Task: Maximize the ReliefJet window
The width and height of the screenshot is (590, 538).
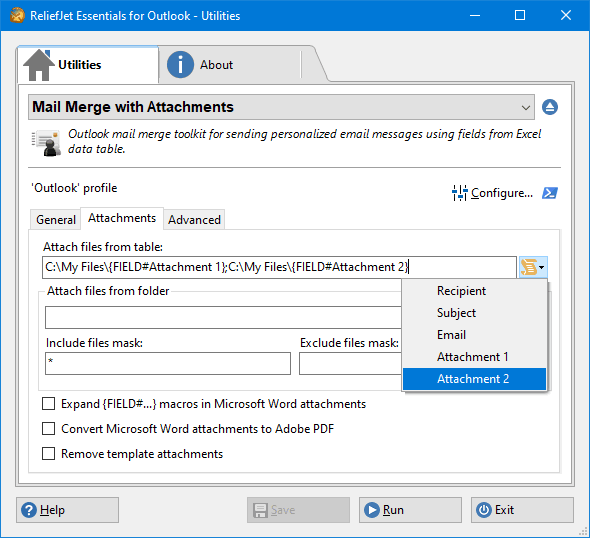Action: 520,15
